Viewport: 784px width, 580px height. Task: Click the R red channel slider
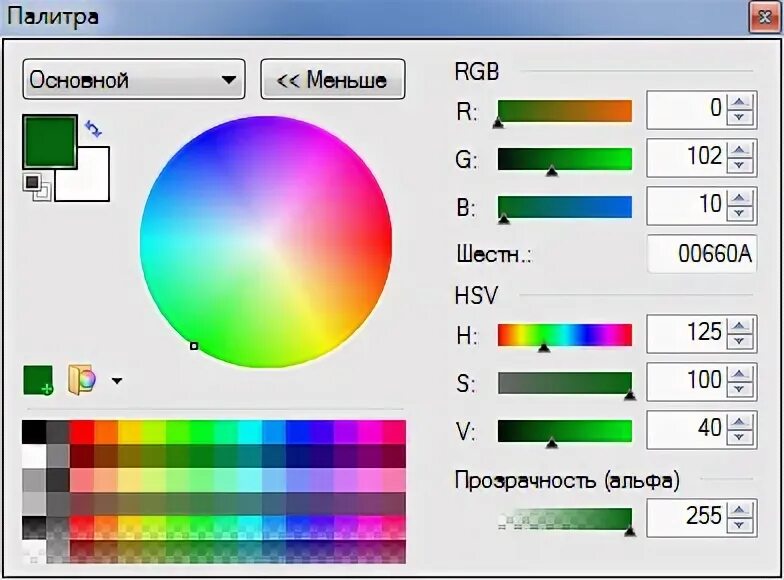tap(564, 112)
